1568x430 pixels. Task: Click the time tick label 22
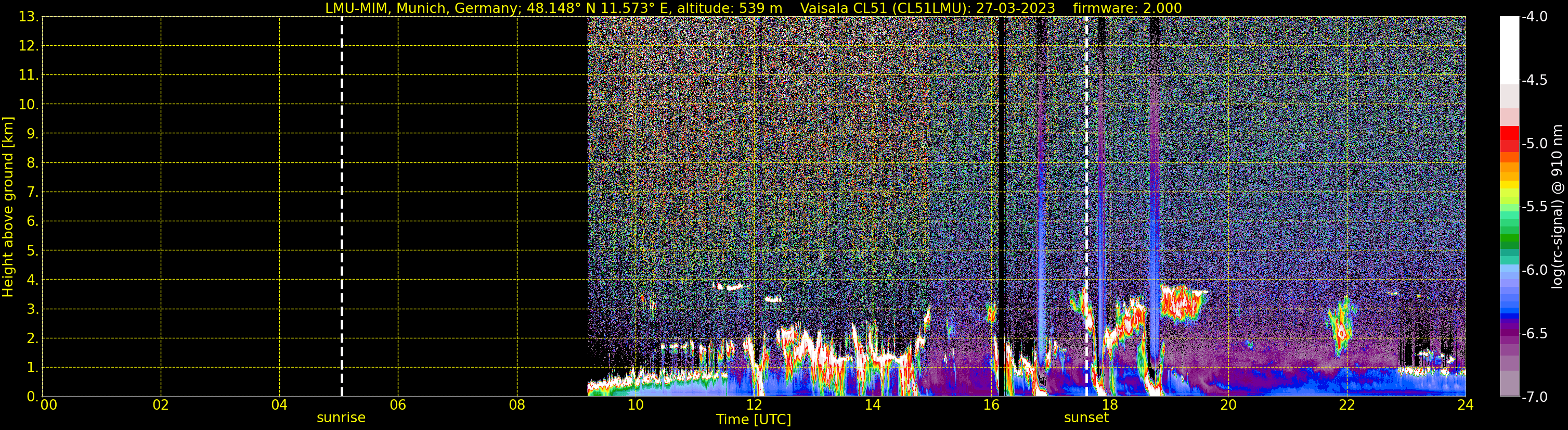pos(1347,405)
